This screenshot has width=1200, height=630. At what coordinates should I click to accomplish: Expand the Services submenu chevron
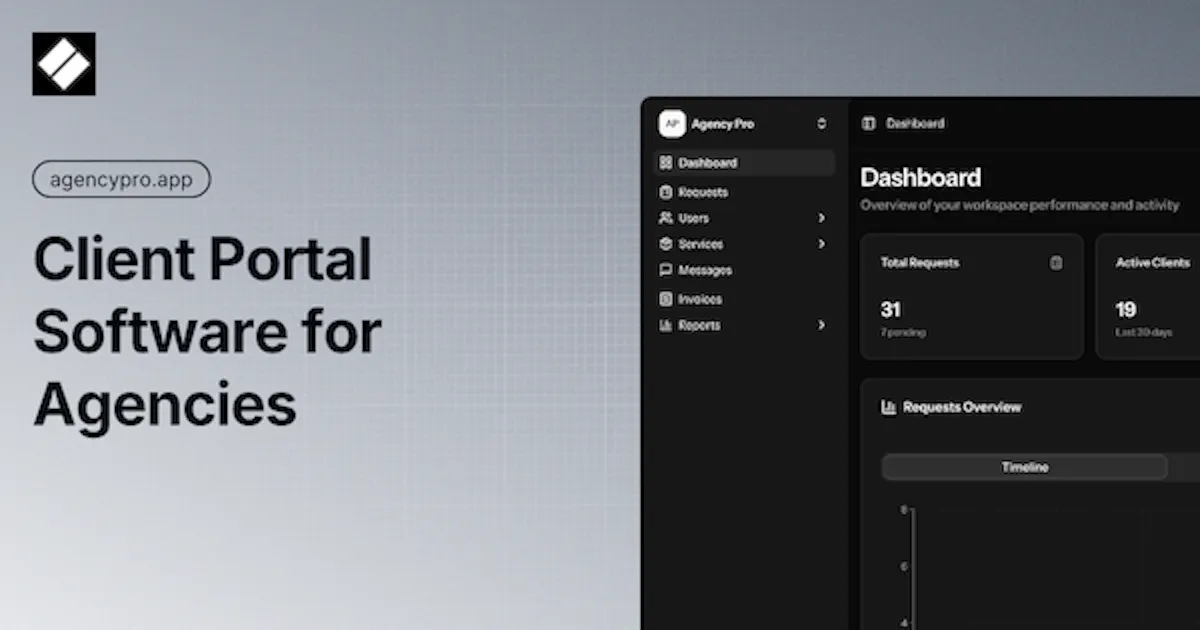(822, 244)
